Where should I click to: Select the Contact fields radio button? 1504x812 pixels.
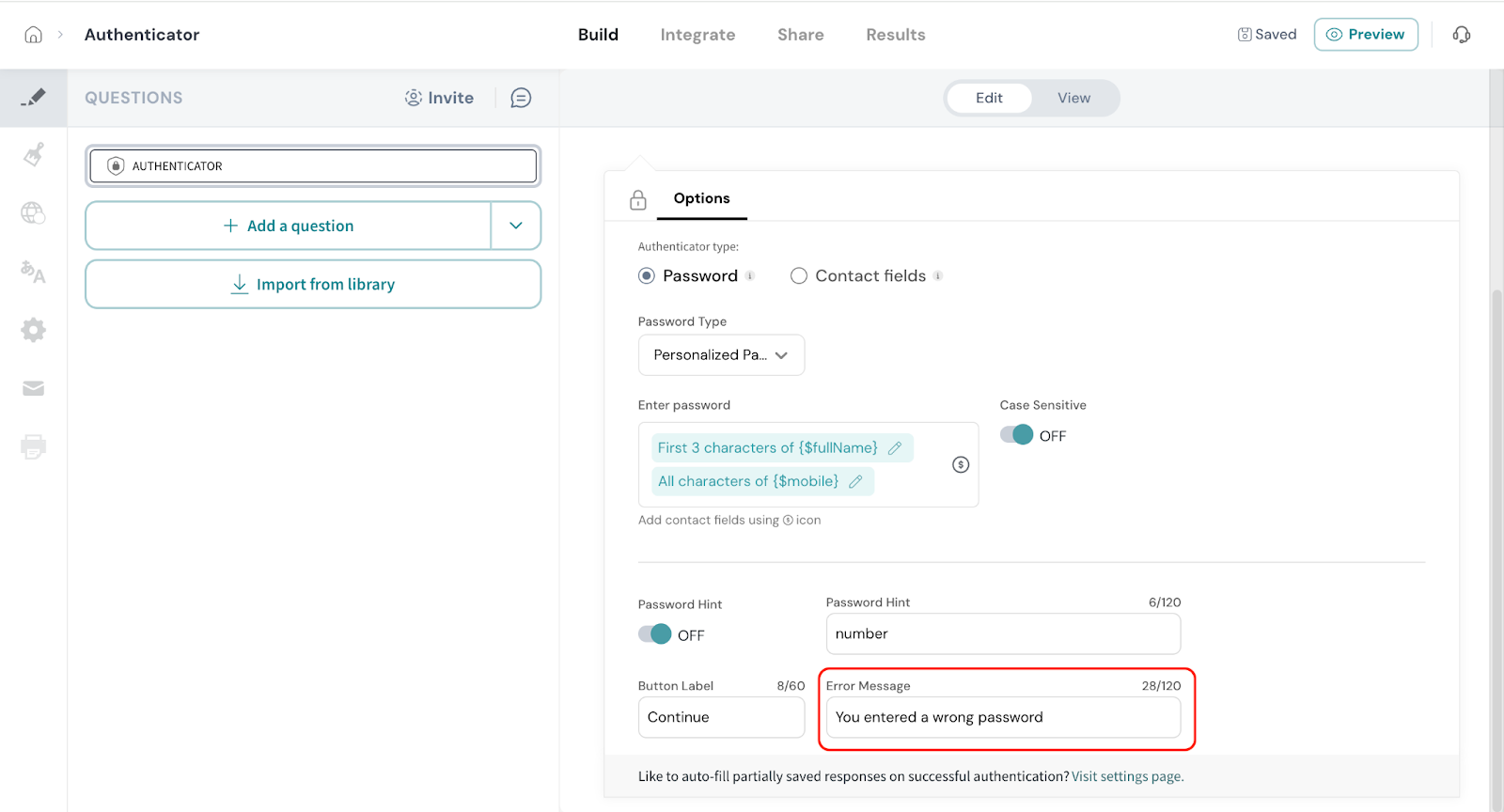point(799,276)
